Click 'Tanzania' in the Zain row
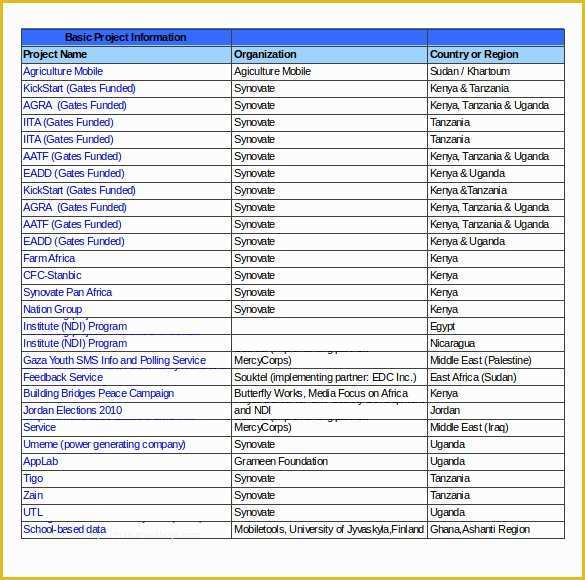Image resolution: width=585 pixels, height=580 pixels. (x=450, y=495)
